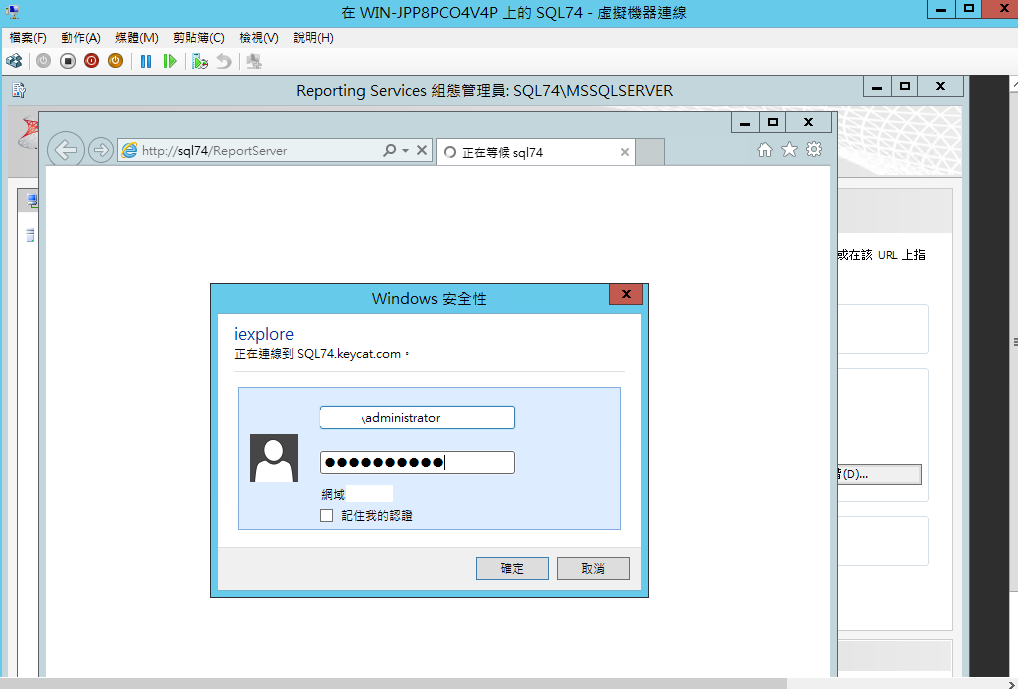Open IE Favorites star
1018x689 pixels.
(789, 150)
